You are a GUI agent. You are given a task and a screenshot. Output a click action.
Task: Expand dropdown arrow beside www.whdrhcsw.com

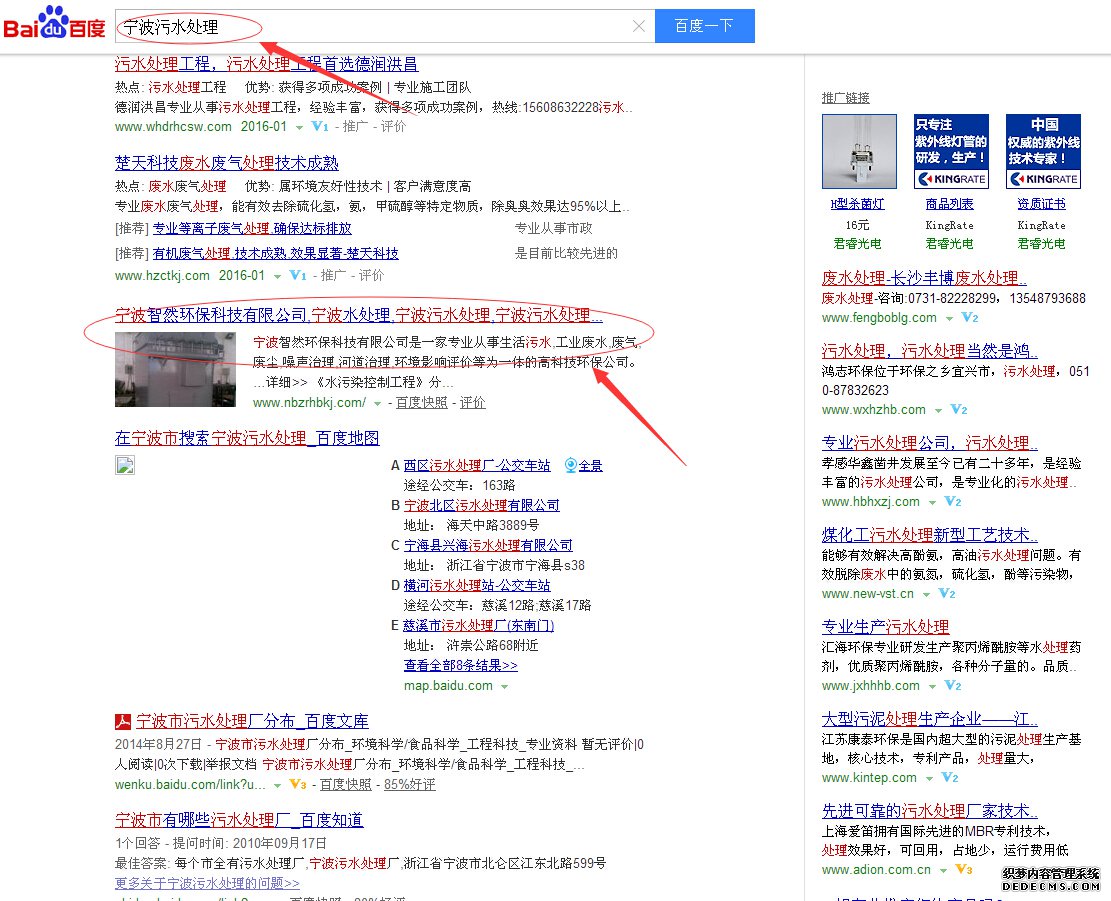[299, 128]
